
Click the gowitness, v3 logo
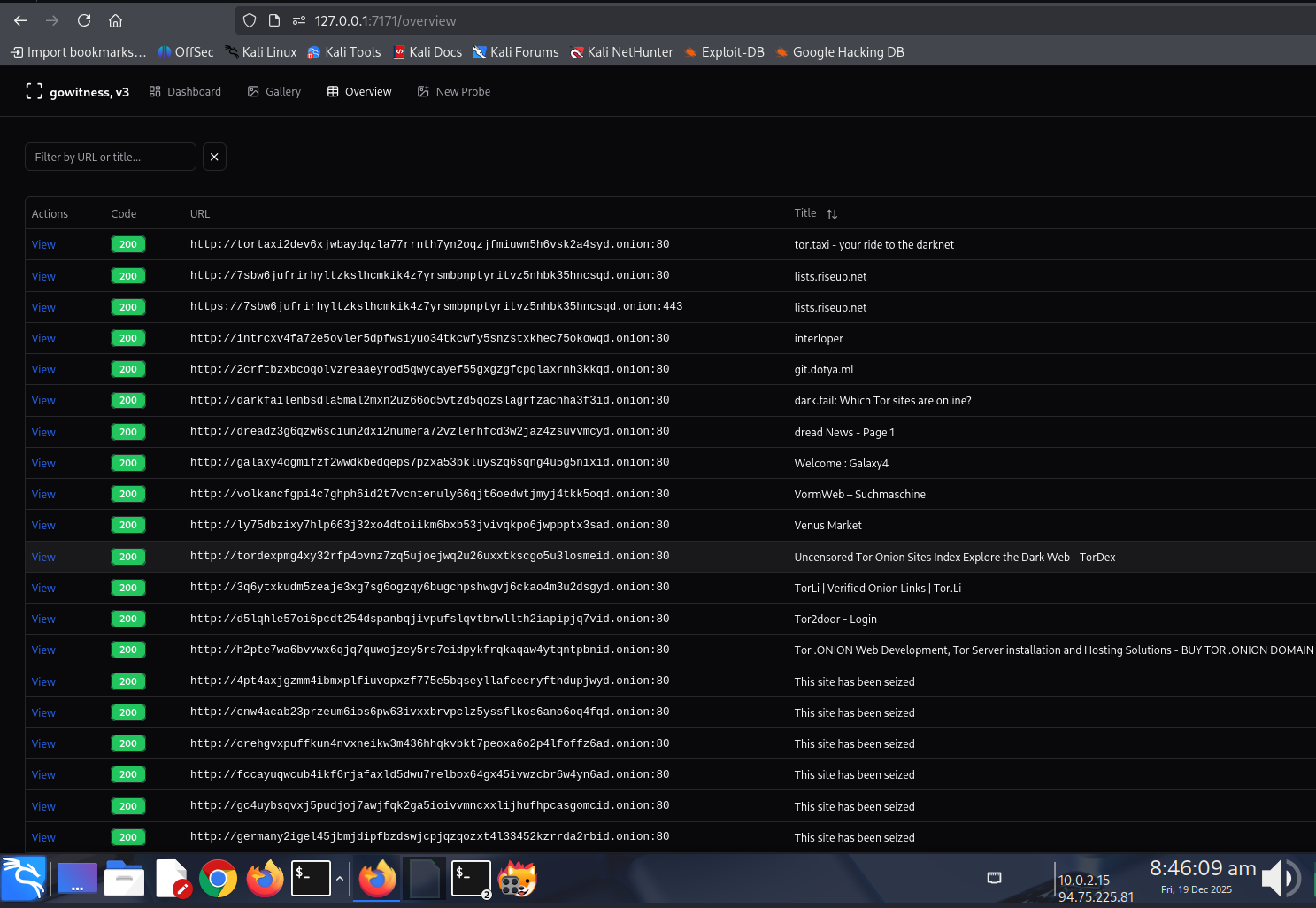[78, 91]
